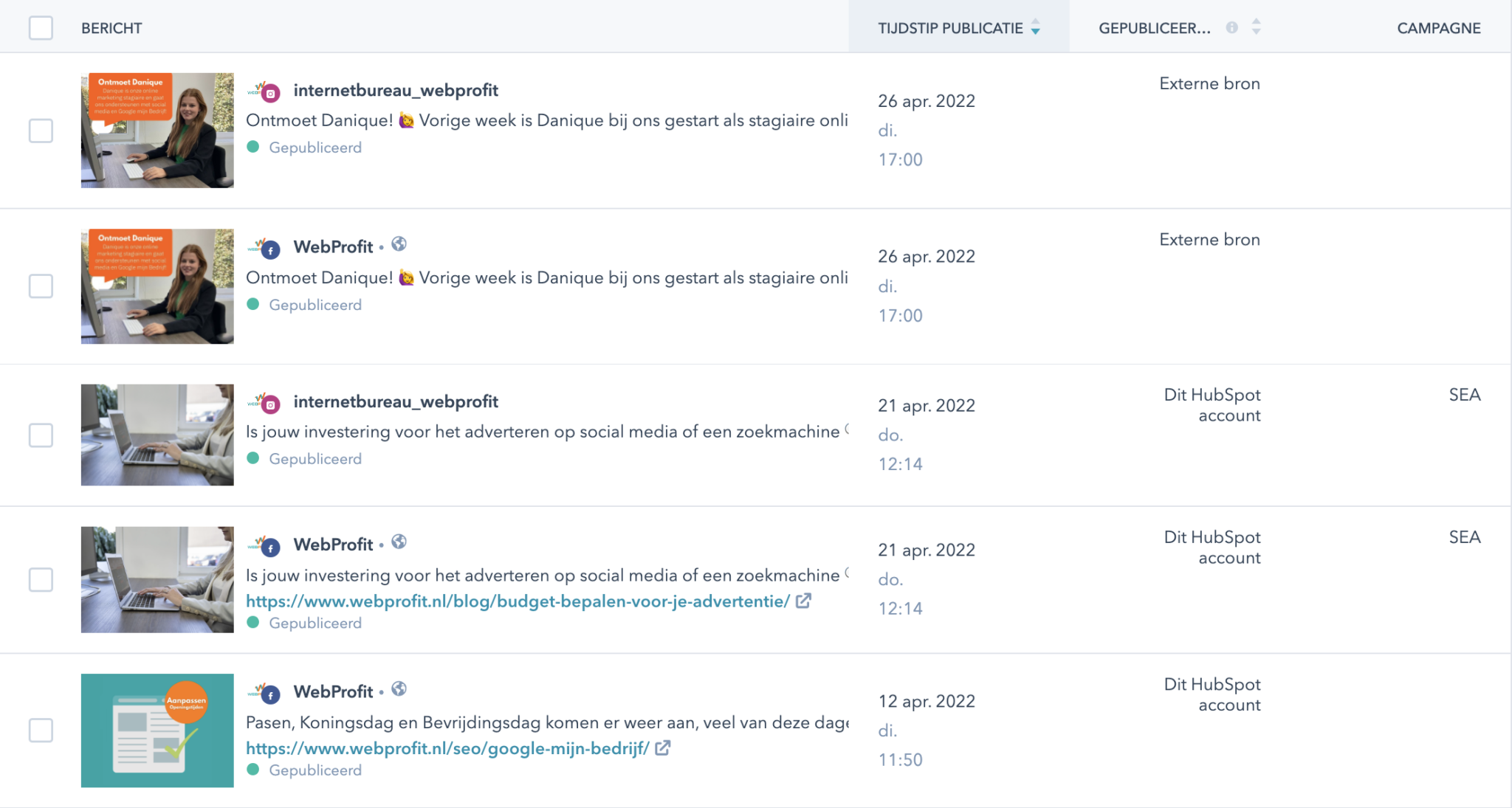Open laptop thumbnail of Instagram 21 apr. post

coord(157,435)
